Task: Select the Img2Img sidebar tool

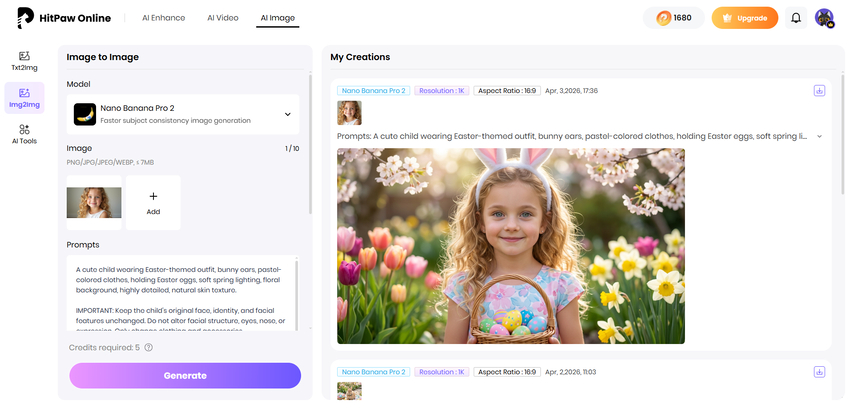Action: click(x=24, y=98)
